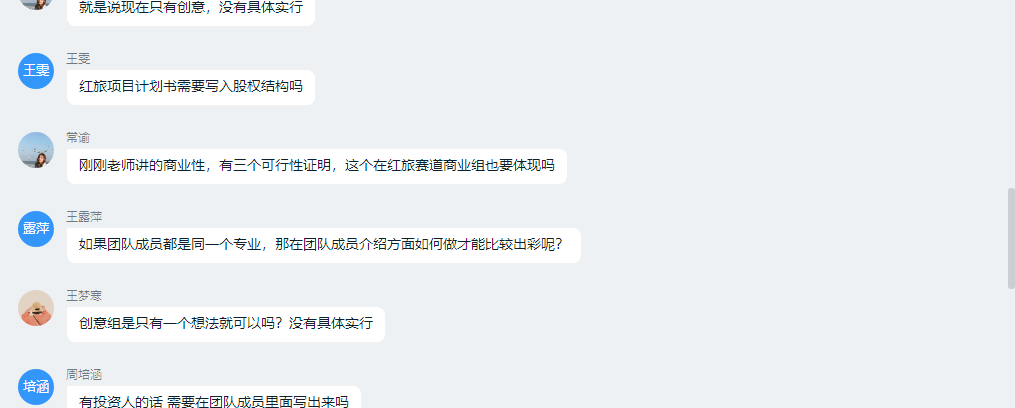Select the message 创意组是只有一个想法就可以吗
Viewport: 1015px width, 408px height.
tap(226, 324)
